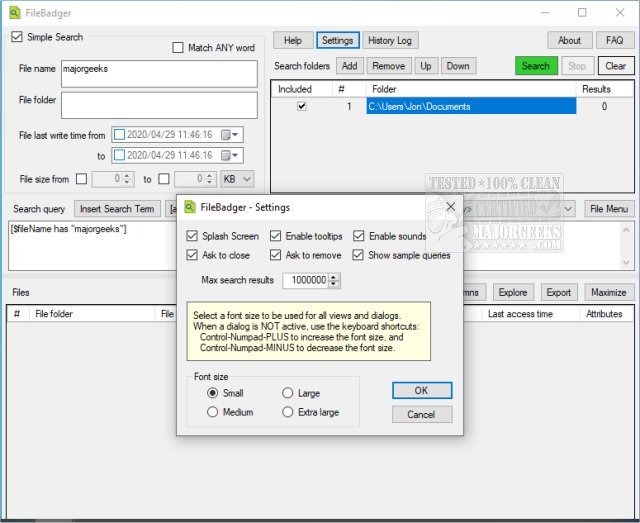Screen dimensions: 640x523
Task: Open calendar for File last write time from
Action: point(230,135)
